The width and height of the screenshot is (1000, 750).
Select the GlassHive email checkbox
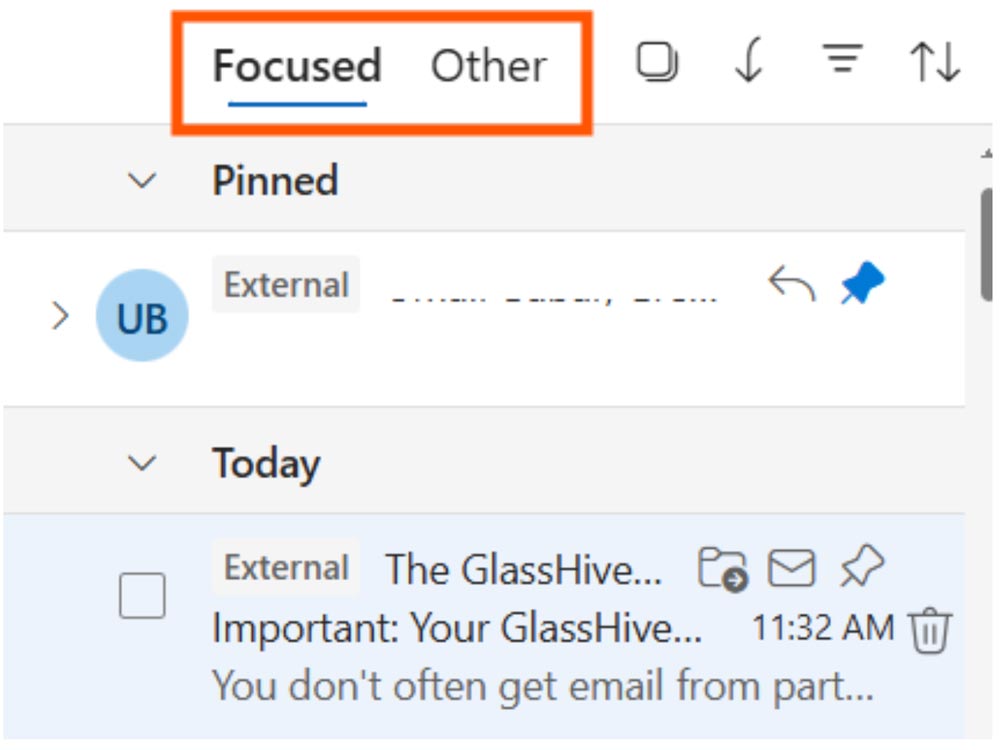pos(142,596)
